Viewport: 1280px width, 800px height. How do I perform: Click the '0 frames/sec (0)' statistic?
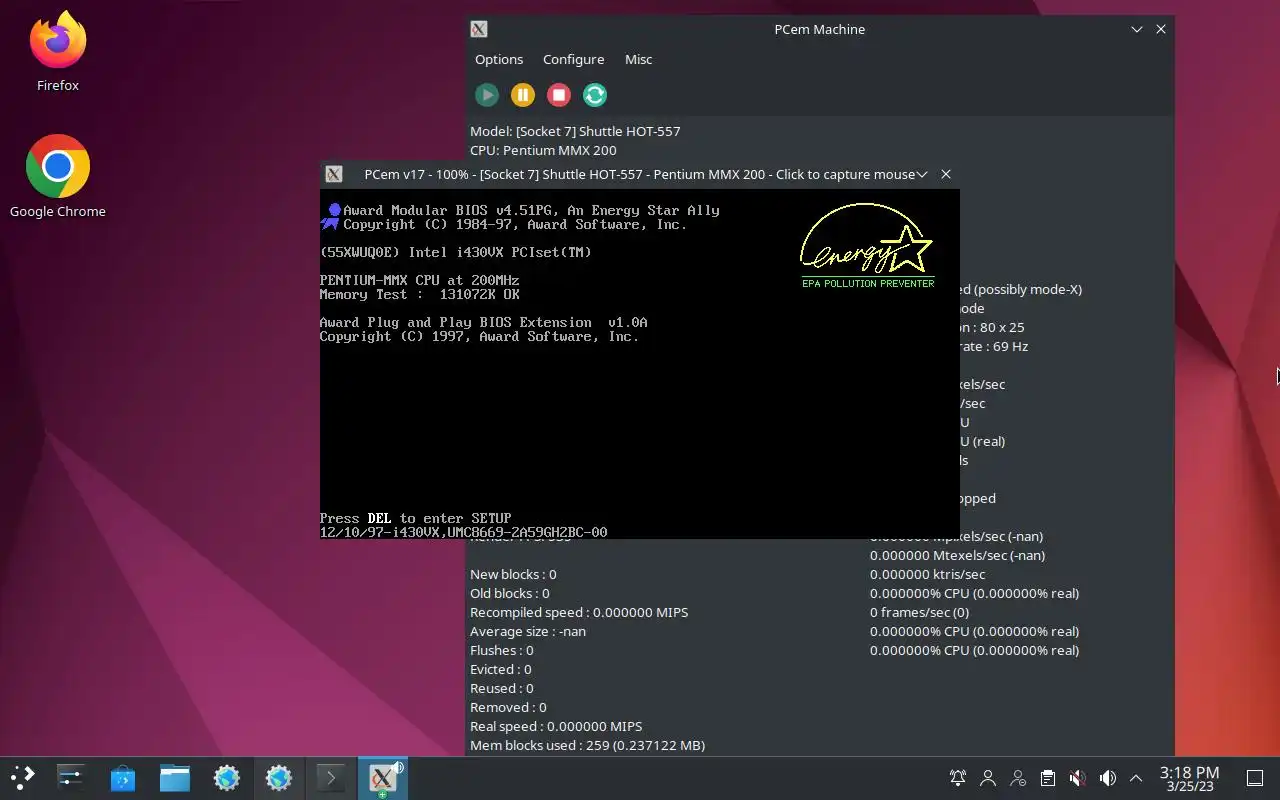point(919,612)
